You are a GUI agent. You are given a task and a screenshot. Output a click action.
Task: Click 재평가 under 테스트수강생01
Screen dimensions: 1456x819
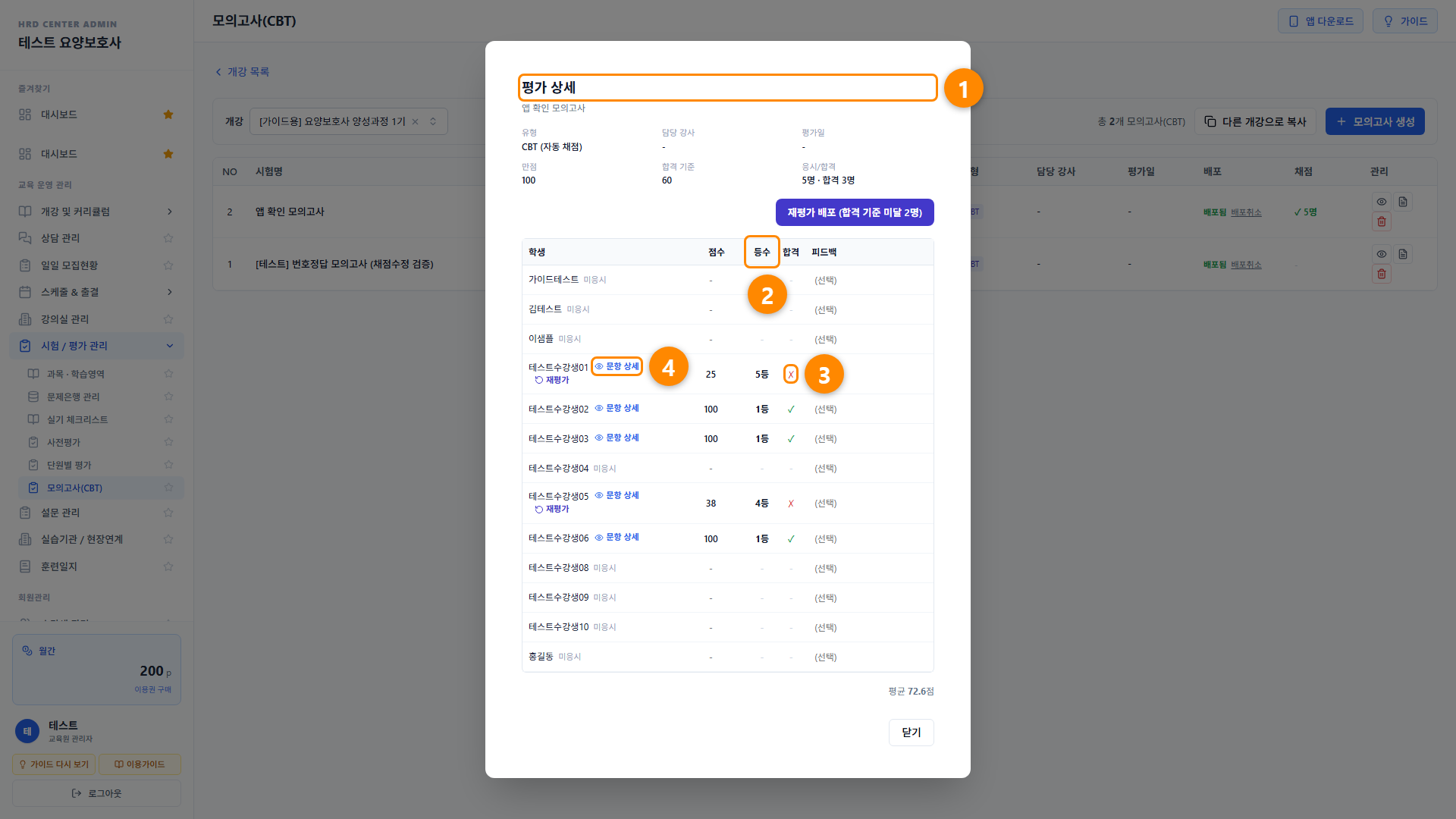coord(552,380)
